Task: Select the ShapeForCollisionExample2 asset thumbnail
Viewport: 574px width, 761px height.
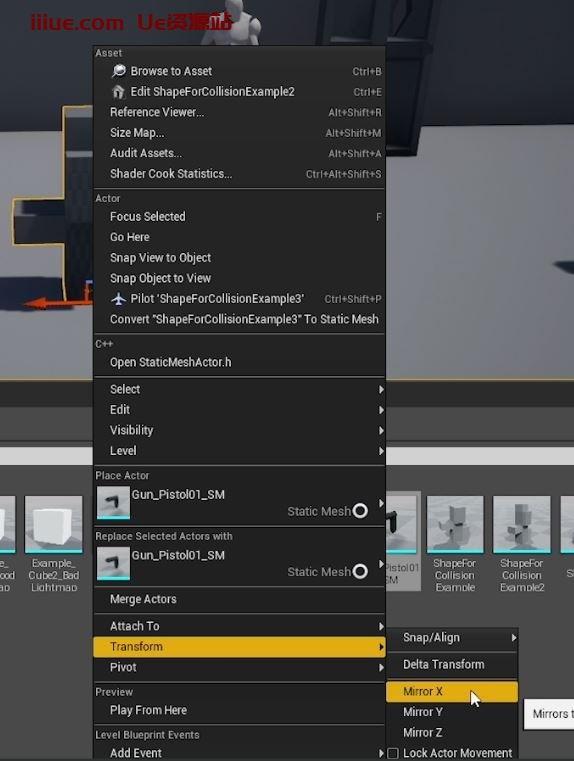Action: pos(522,525)
